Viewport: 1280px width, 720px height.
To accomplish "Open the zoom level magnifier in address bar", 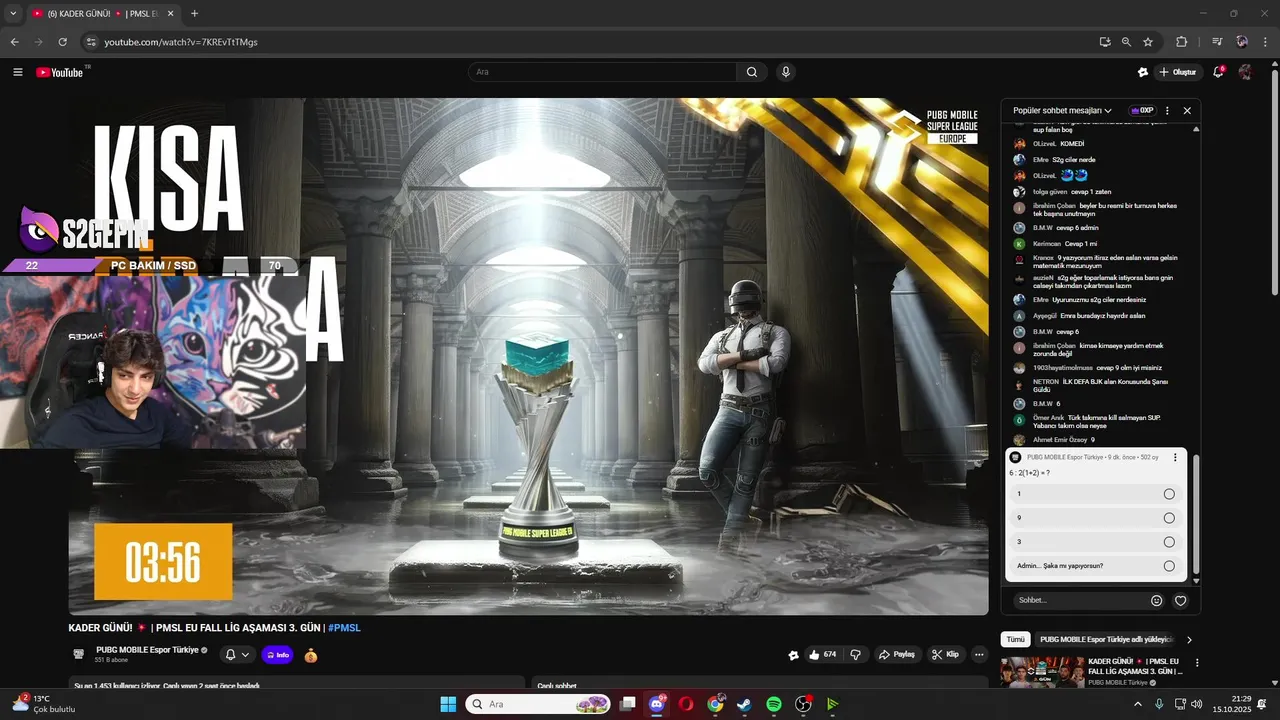I will click(1126, 42).
